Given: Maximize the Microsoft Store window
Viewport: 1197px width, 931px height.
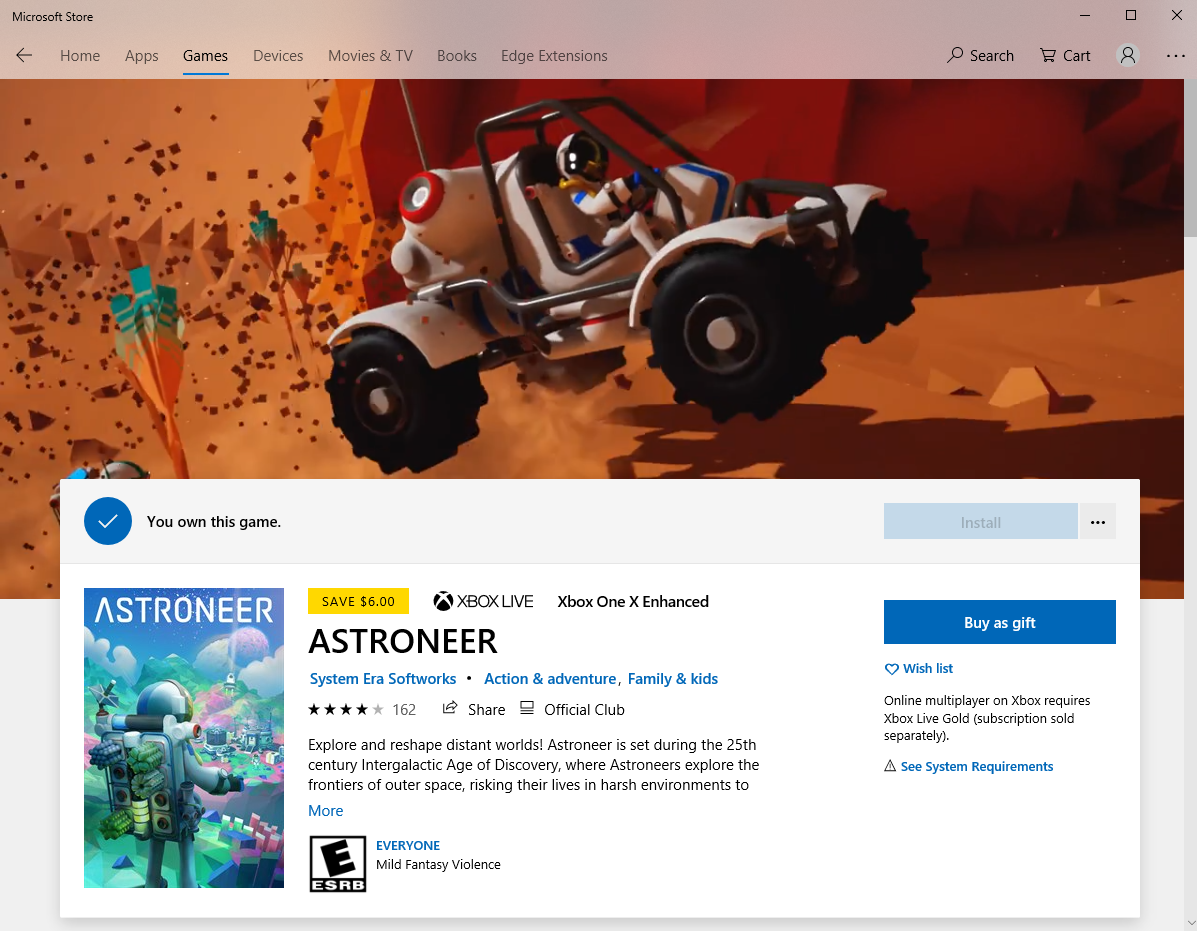Looking at the screenshot, I should pos(1131,15).
